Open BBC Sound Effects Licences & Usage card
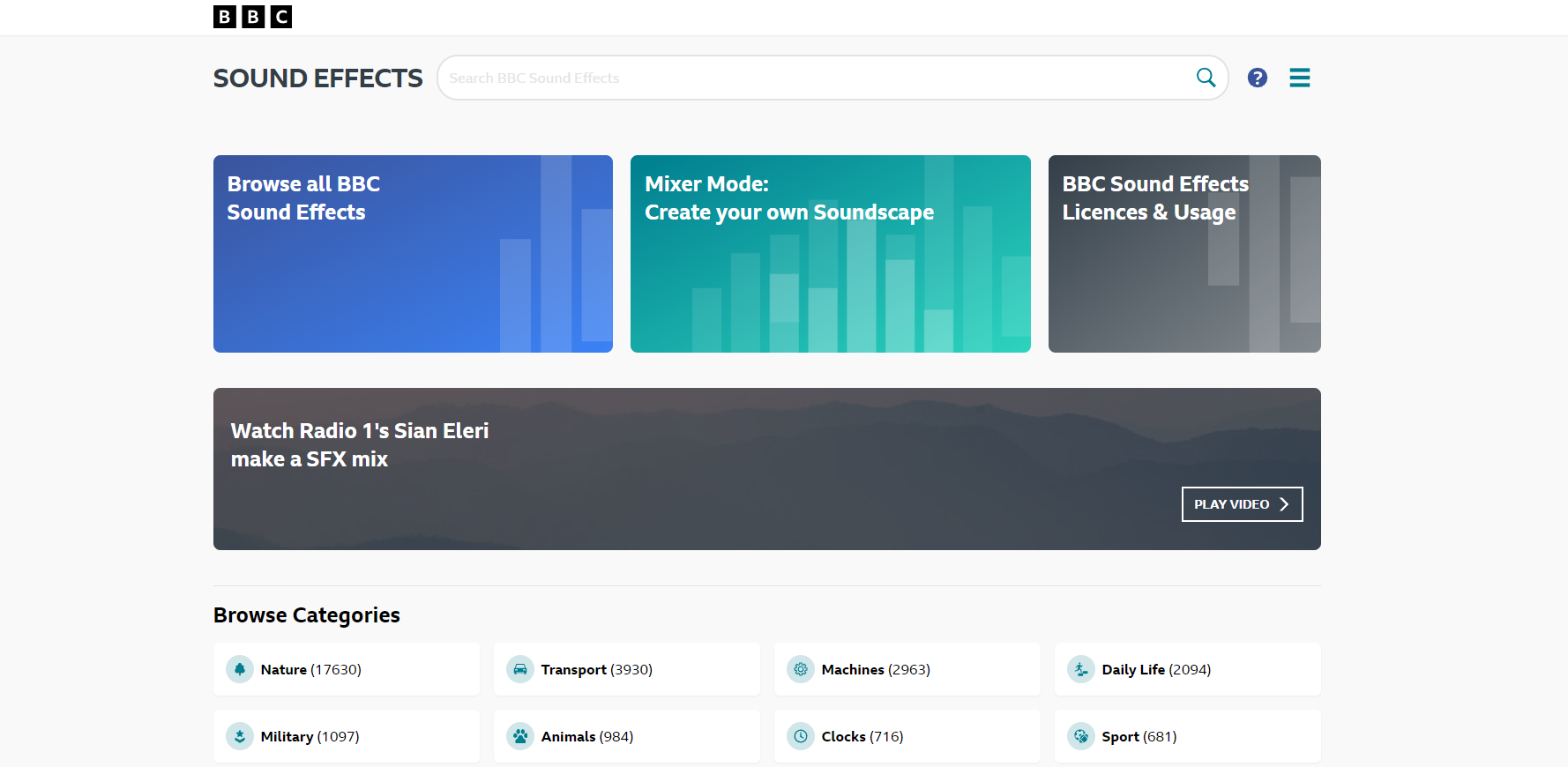The width and height of the screenshot is (1568, 767). [1183, 254]
